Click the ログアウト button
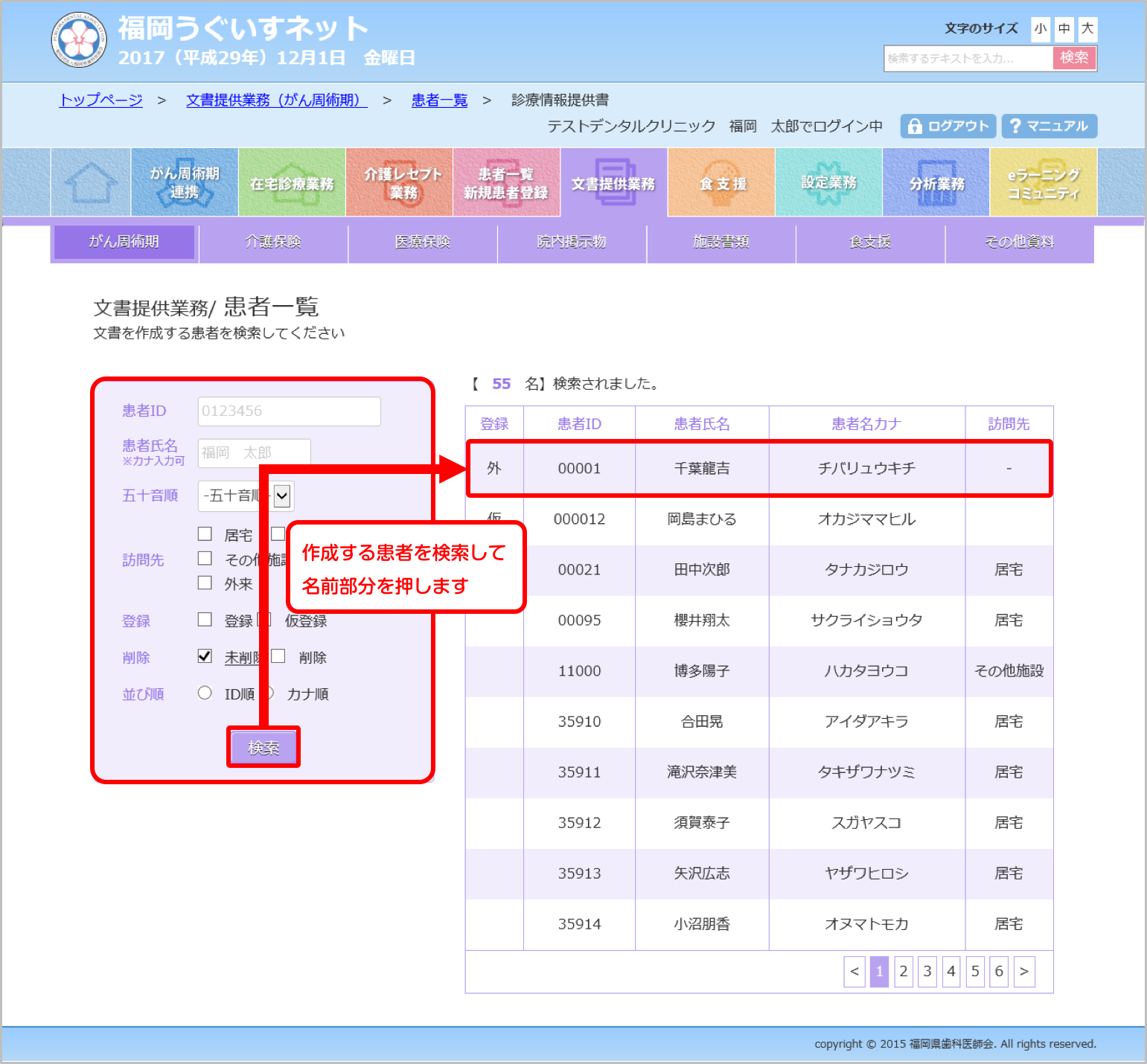Viewport: 1147px width, 1064px height. tap(948, 126)
